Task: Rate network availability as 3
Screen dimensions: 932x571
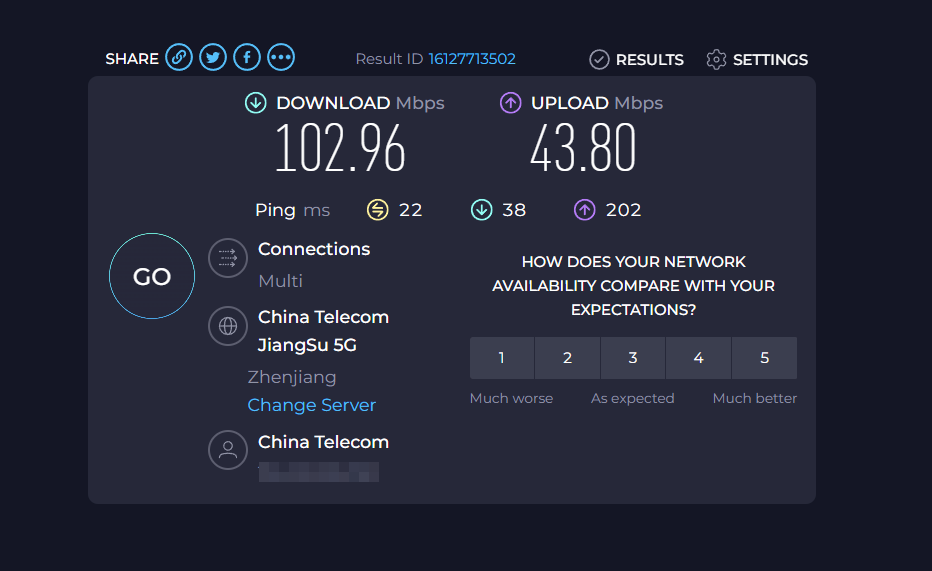Action: click(633, 358)
